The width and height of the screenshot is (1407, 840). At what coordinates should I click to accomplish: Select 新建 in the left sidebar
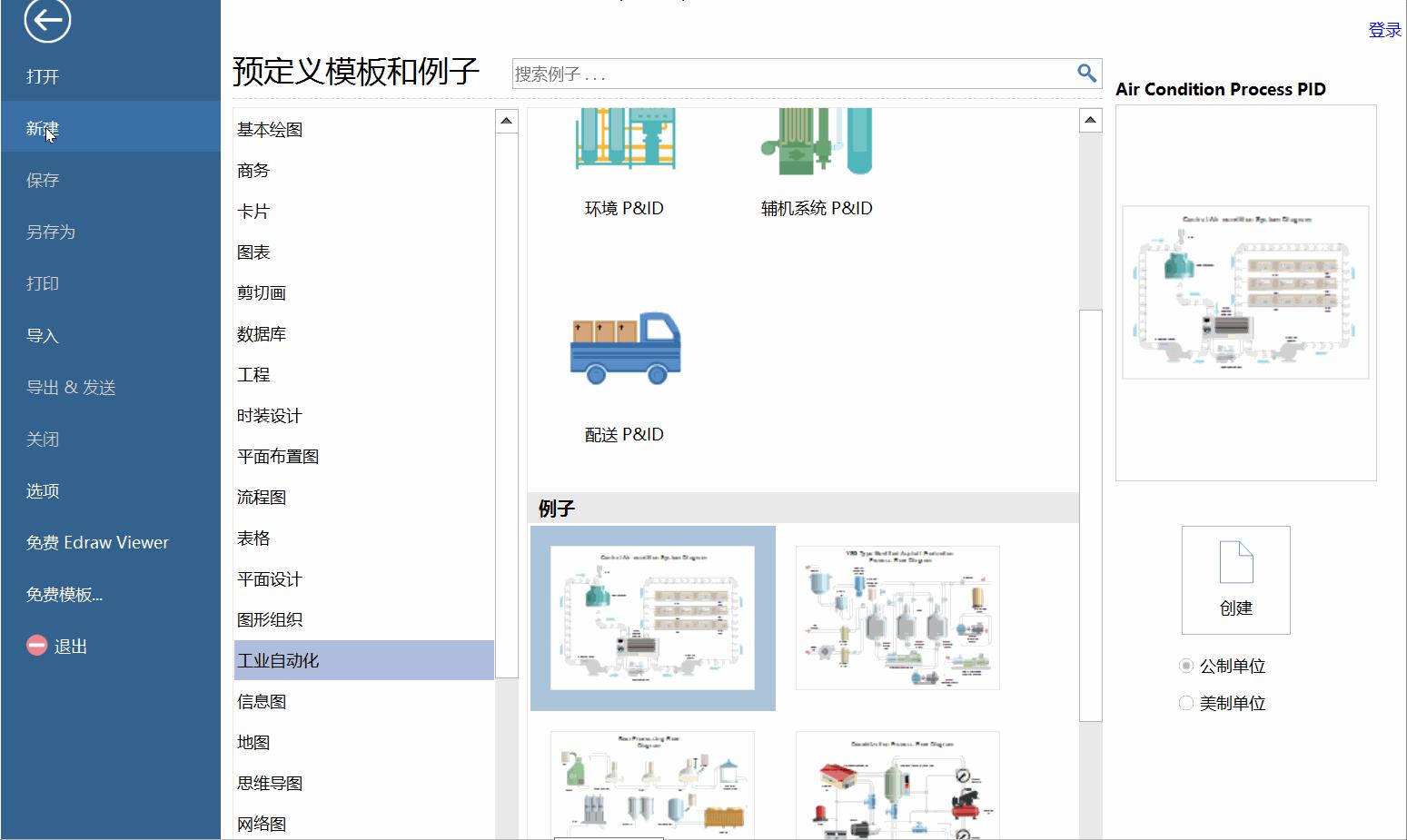[42, 128]
